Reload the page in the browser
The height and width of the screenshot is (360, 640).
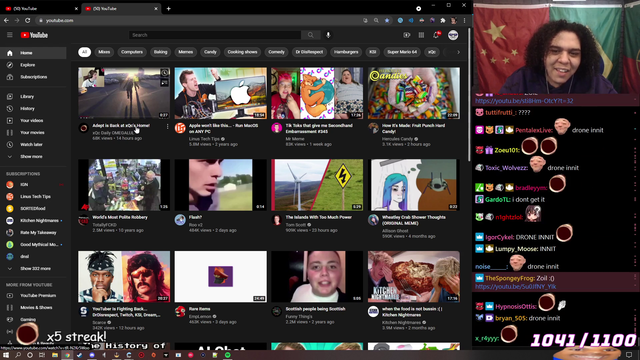[27, 20]
